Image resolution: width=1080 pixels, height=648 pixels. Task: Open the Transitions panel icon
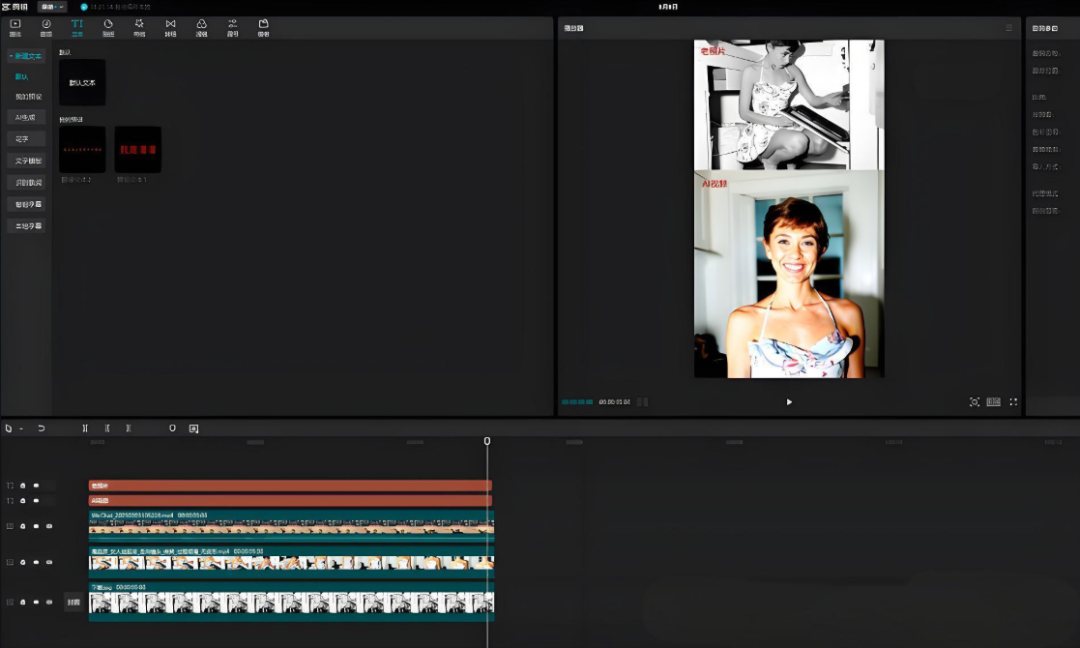[170, 26]
